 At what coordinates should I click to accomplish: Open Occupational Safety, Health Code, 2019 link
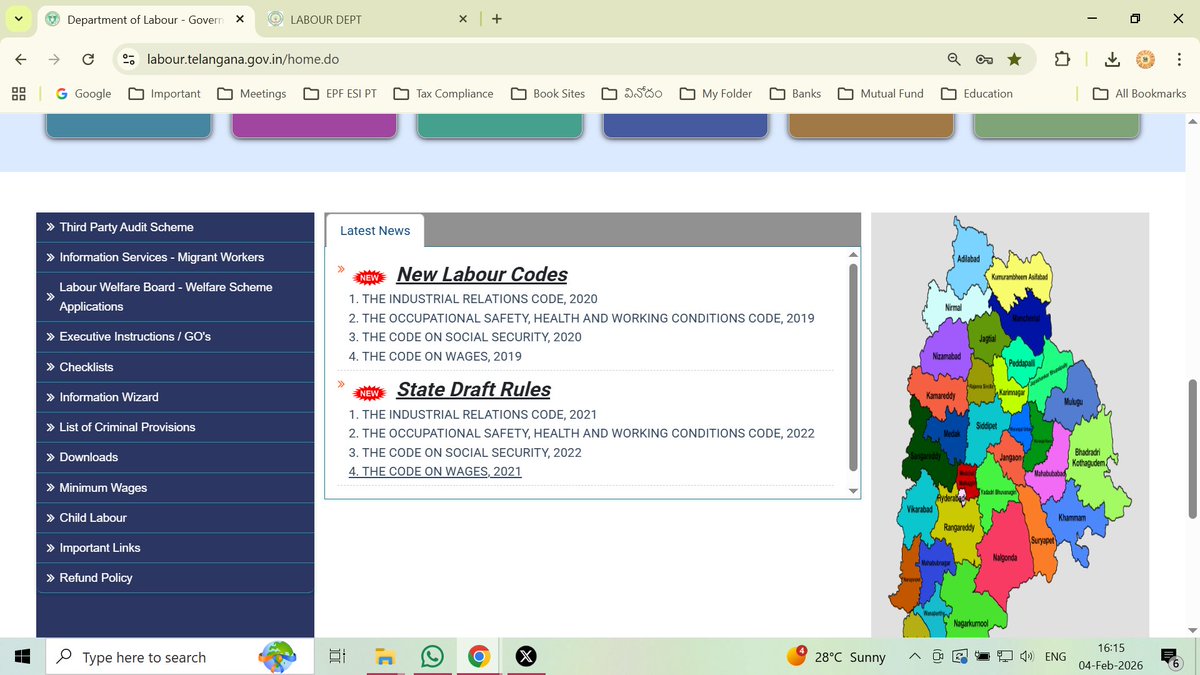(x=582, y=318)
